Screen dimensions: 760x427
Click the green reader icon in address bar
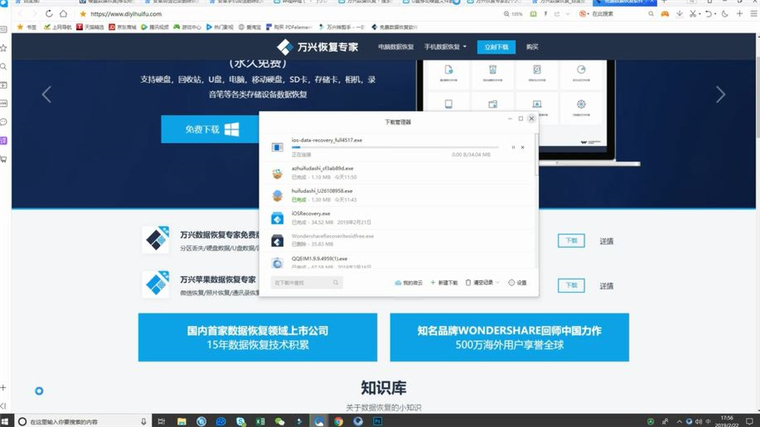(533, 14)
